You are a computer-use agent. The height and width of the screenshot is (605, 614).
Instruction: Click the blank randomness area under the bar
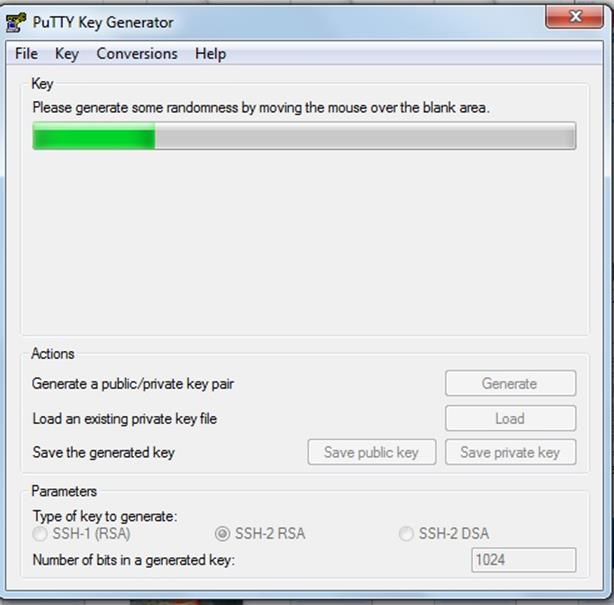point(304,241)
